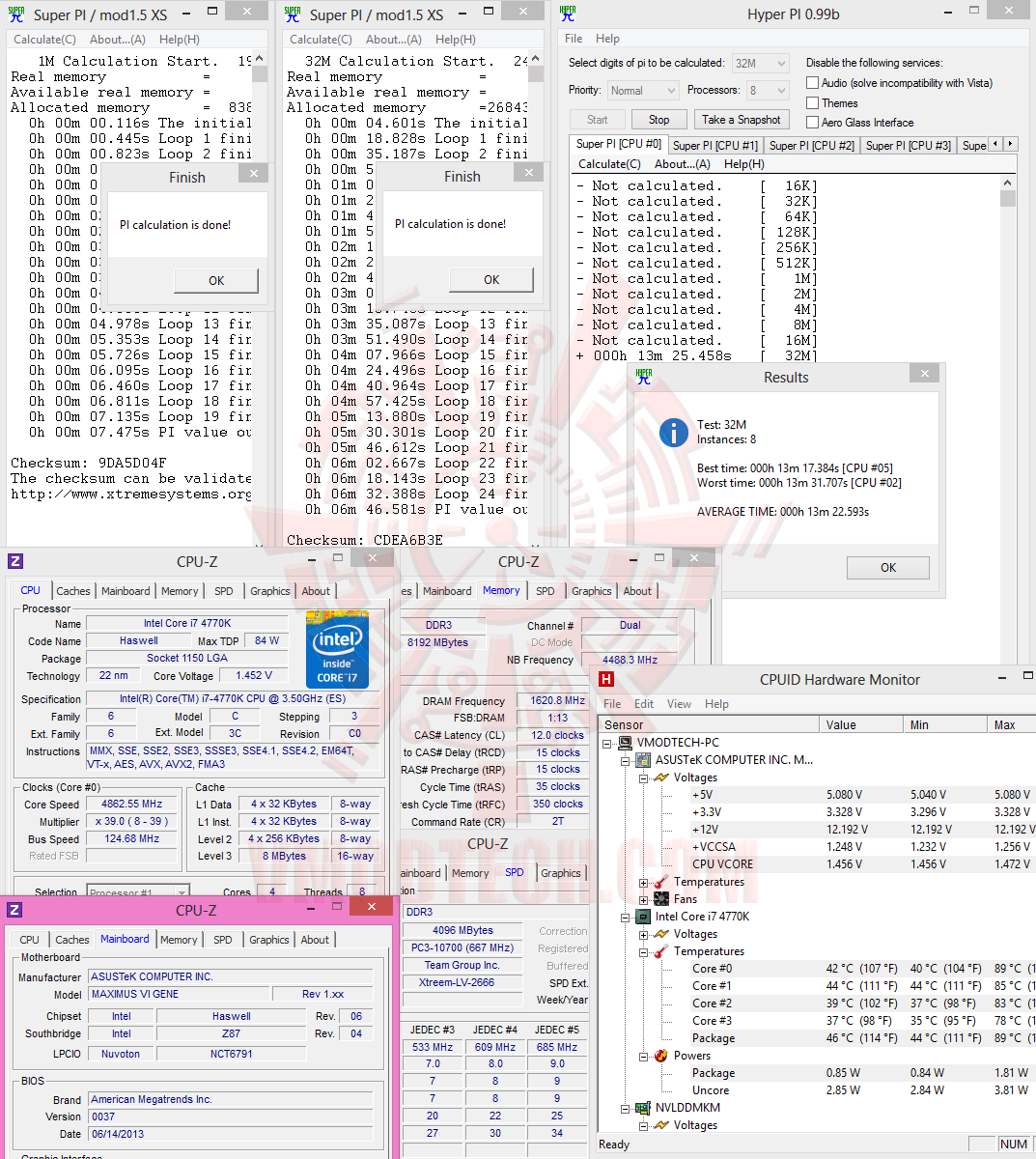Click Temperatures thermometer icon under ASUSTeK
Screen dimensions: 1036x1159
click(661, 882)
